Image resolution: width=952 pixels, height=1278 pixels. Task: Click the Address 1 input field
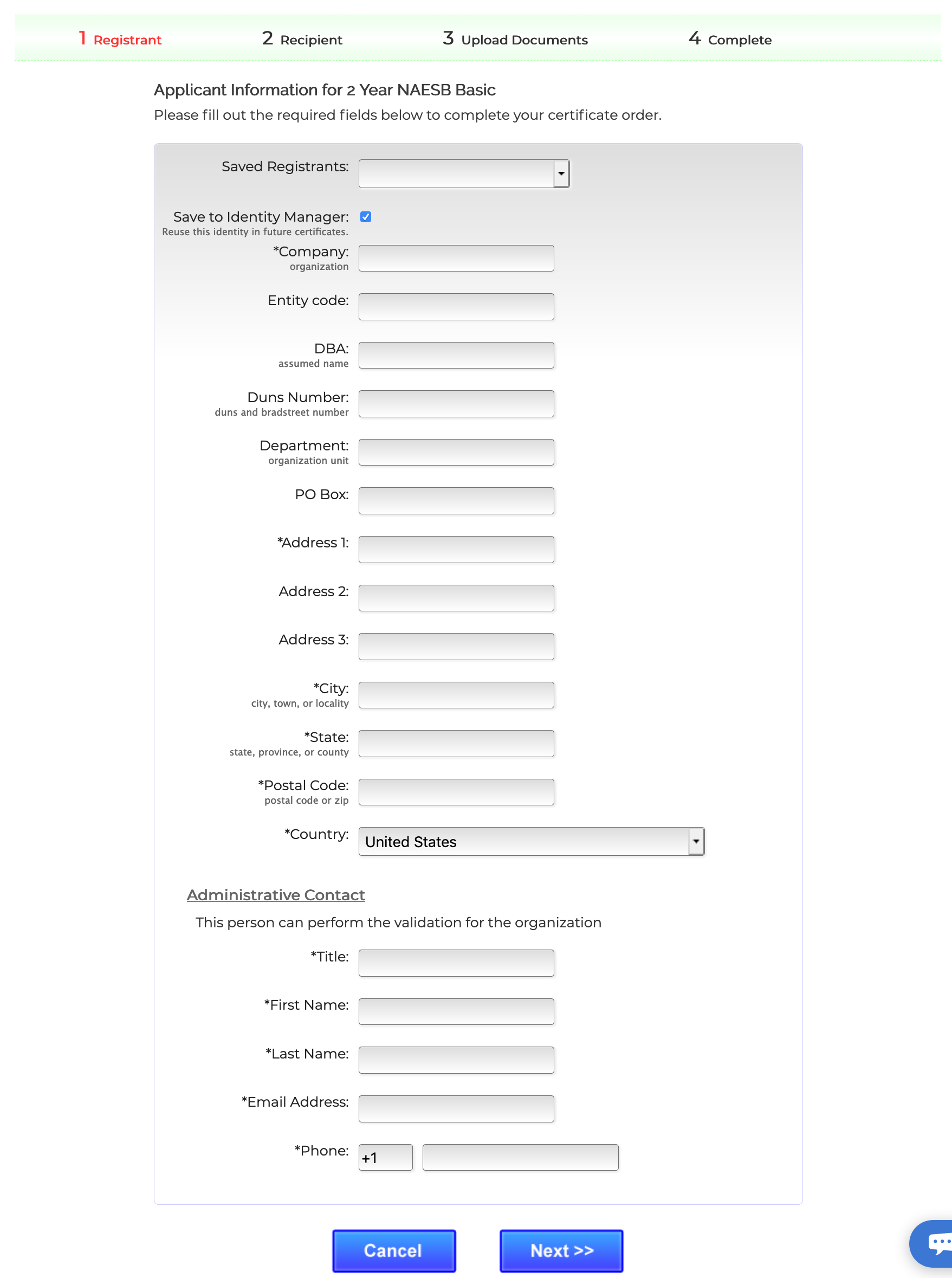[x=456, y=550]
